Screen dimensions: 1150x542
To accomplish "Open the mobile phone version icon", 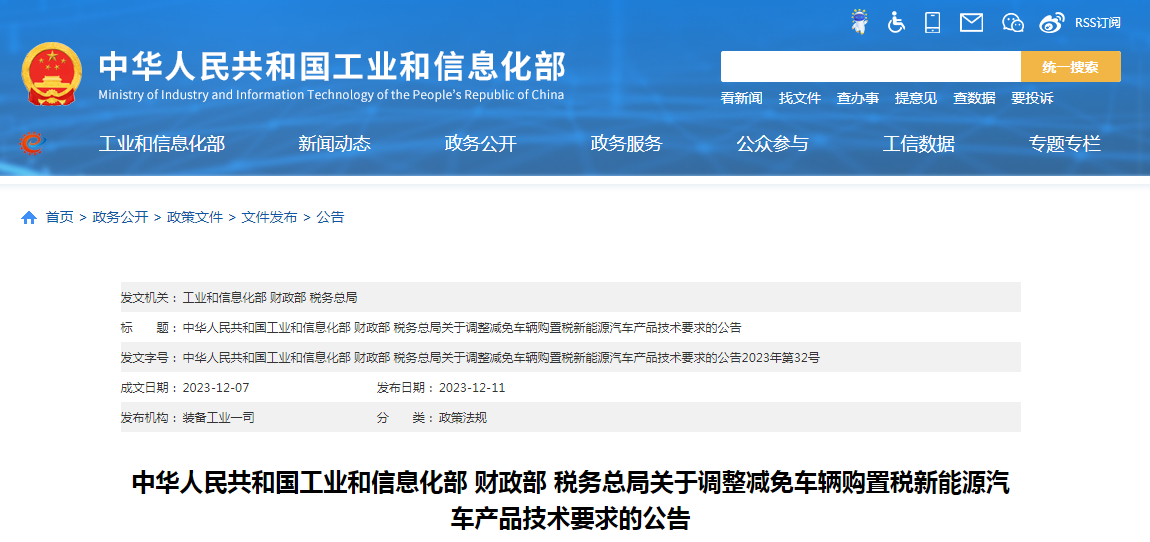I will (932, 22).
